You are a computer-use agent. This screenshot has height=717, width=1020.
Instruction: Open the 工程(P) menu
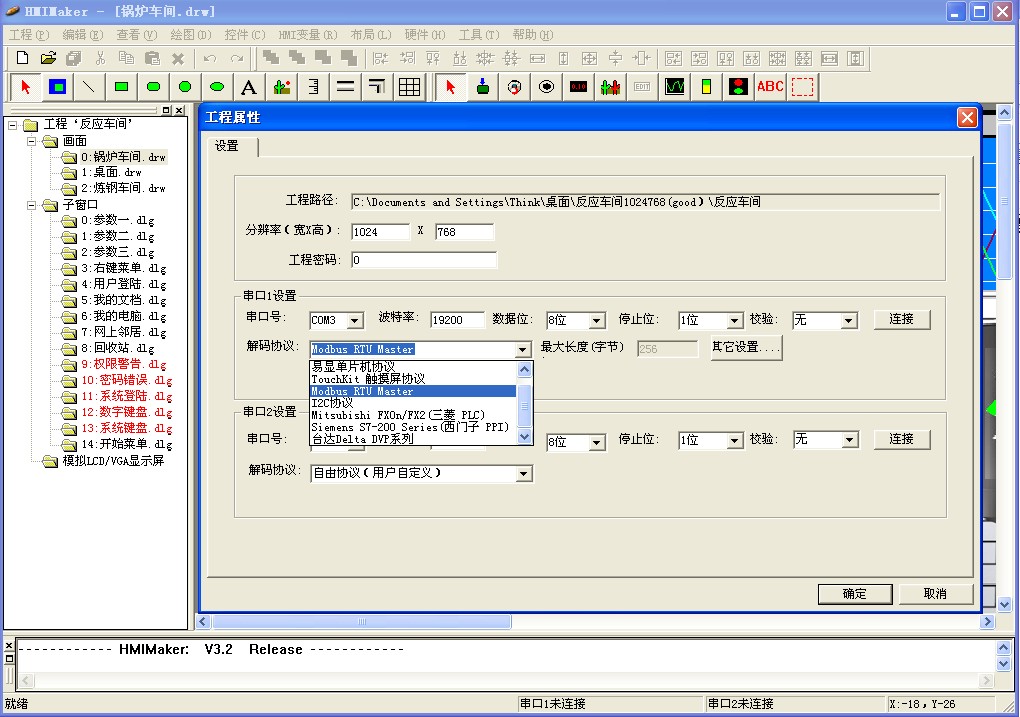coord(29,34)
